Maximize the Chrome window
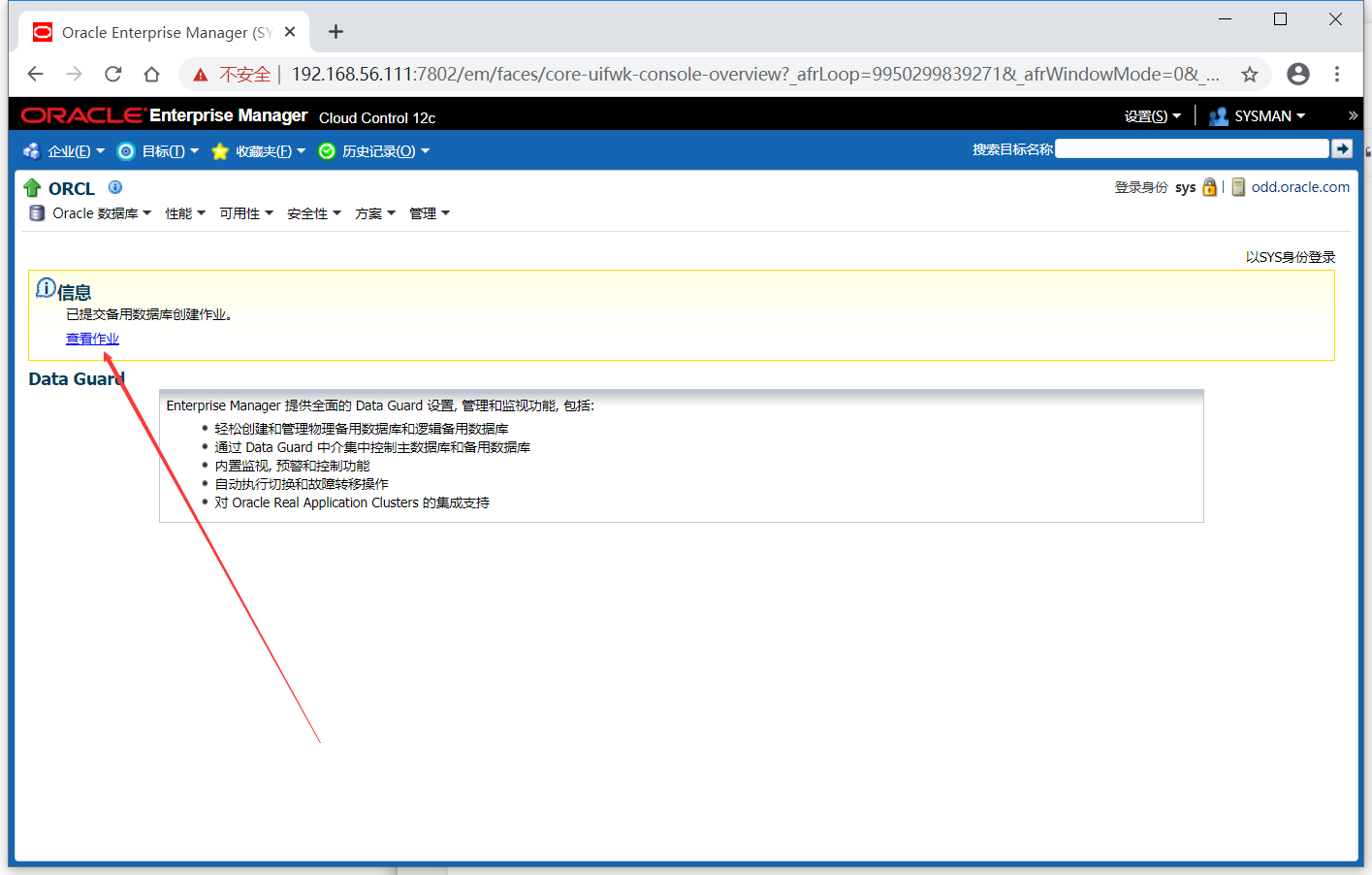 [1280, 19]
